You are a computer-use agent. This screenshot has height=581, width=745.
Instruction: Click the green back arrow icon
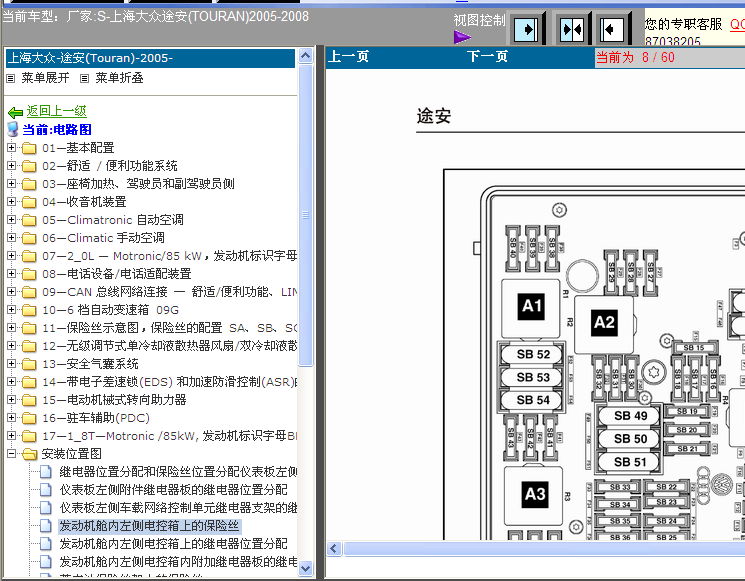click(16, 112)
